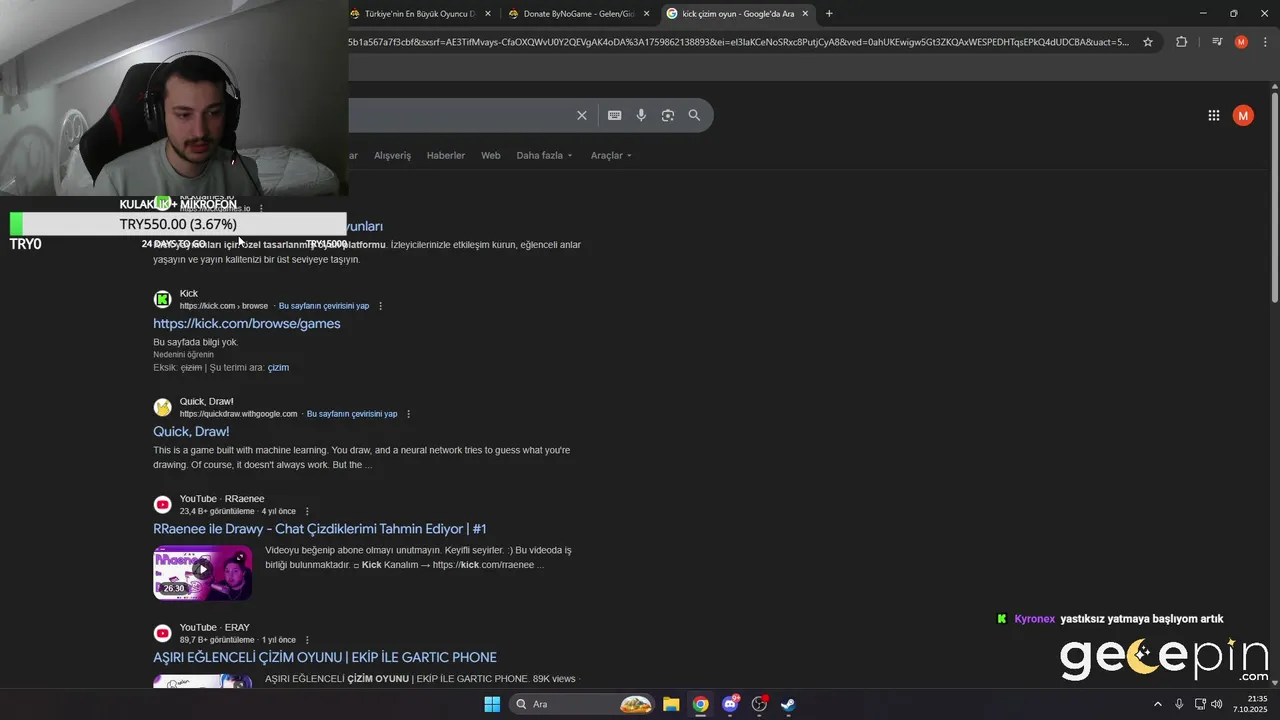Open options menu for the RRaenee YouTube result
The image size is (1280, 720).
point(307,512)
